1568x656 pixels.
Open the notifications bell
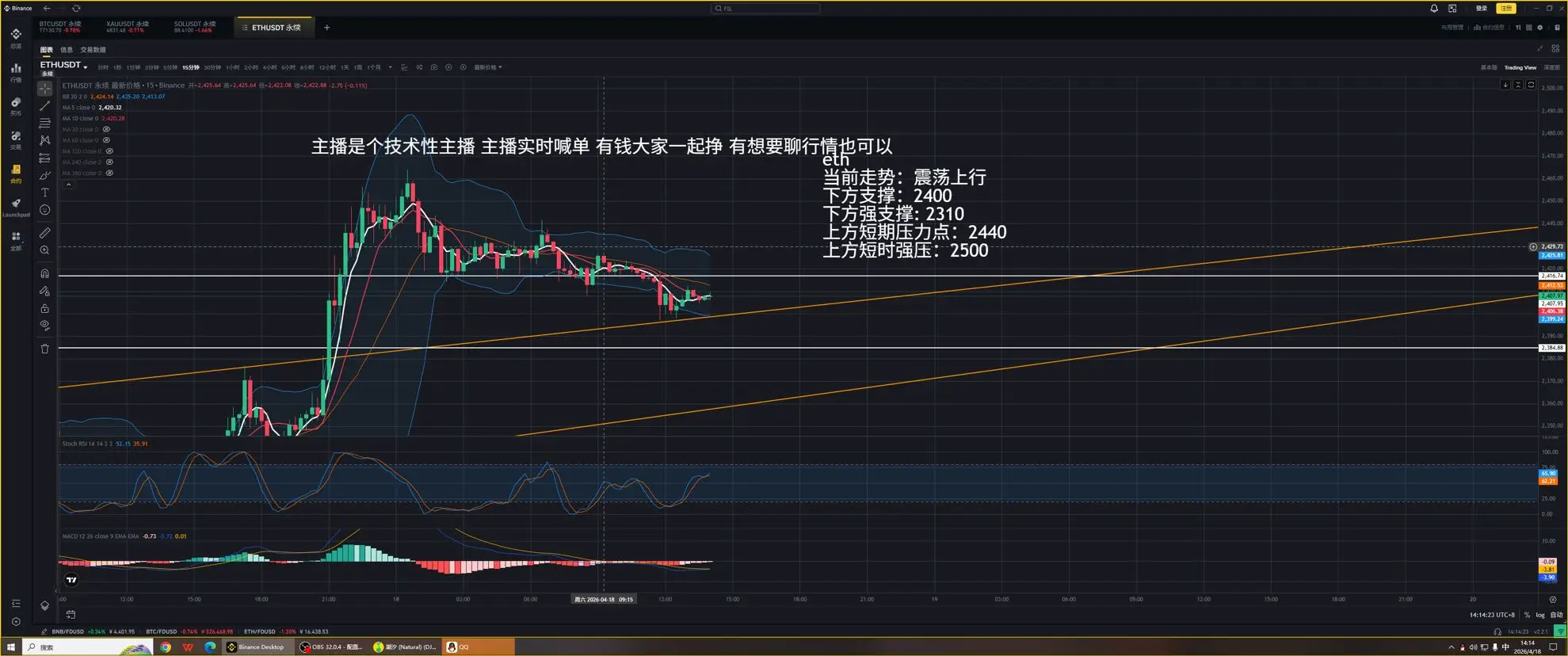point(1434,8)
